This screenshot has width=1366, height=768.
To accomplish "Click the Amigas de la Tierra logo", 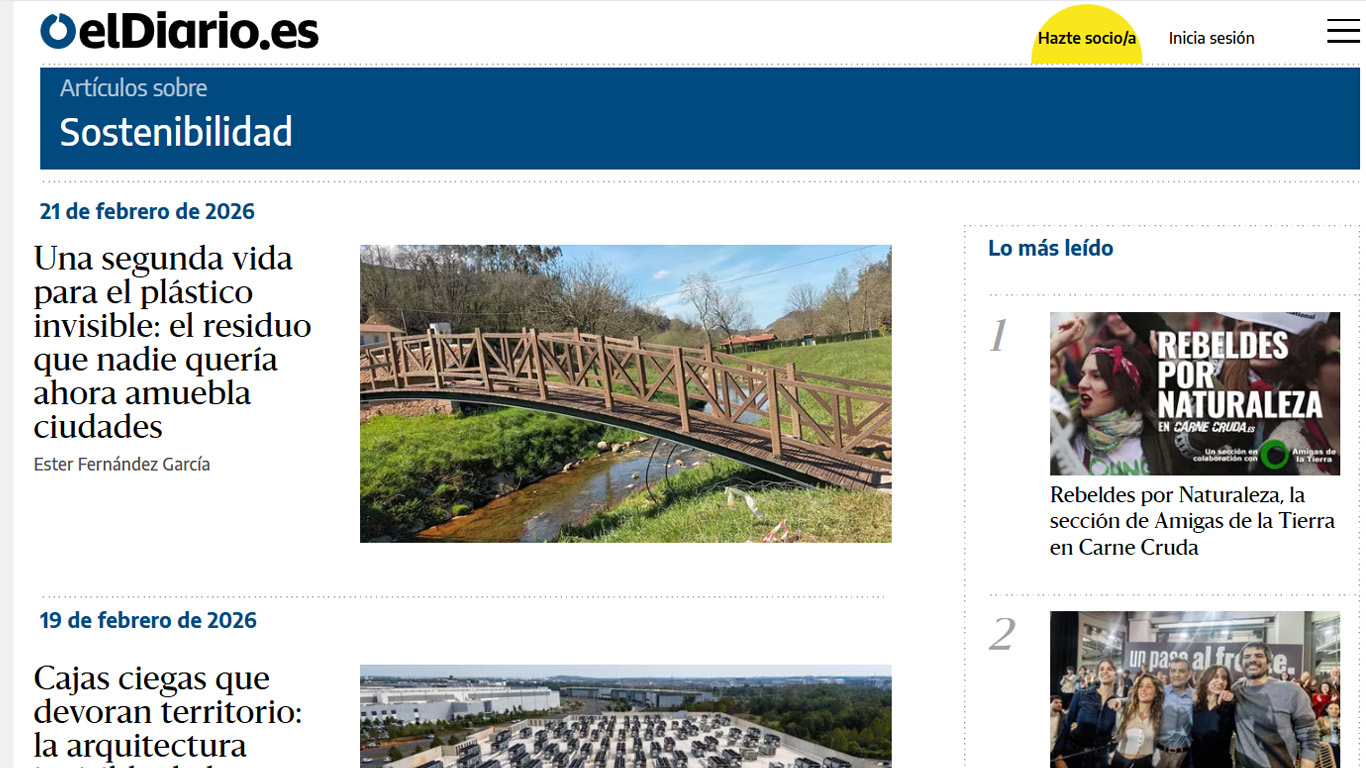I will 1297,456.
